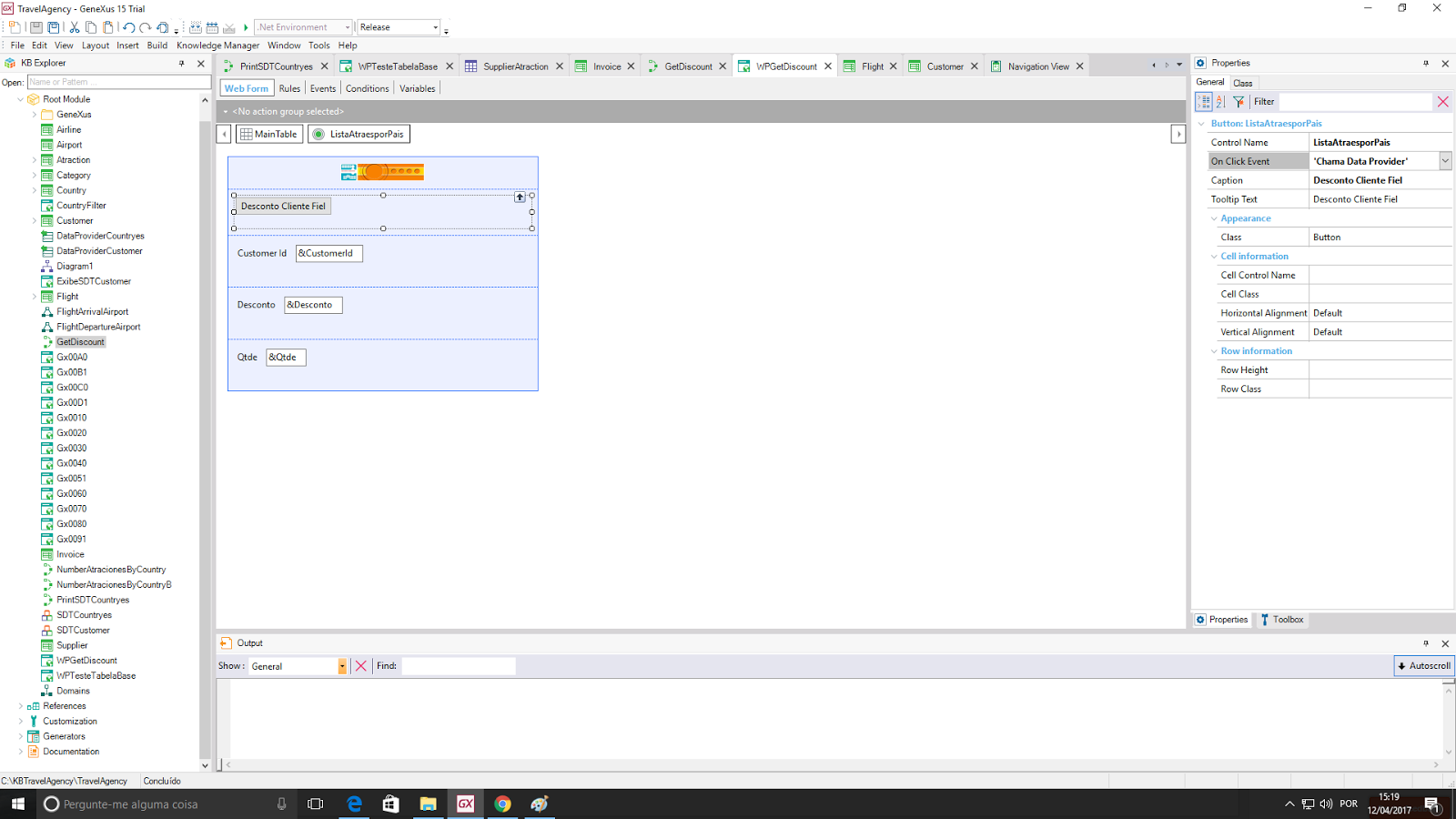The image size is (1456, 819).
Task: Click the Paste icon in the toolbar
Action: coord(108,27)
